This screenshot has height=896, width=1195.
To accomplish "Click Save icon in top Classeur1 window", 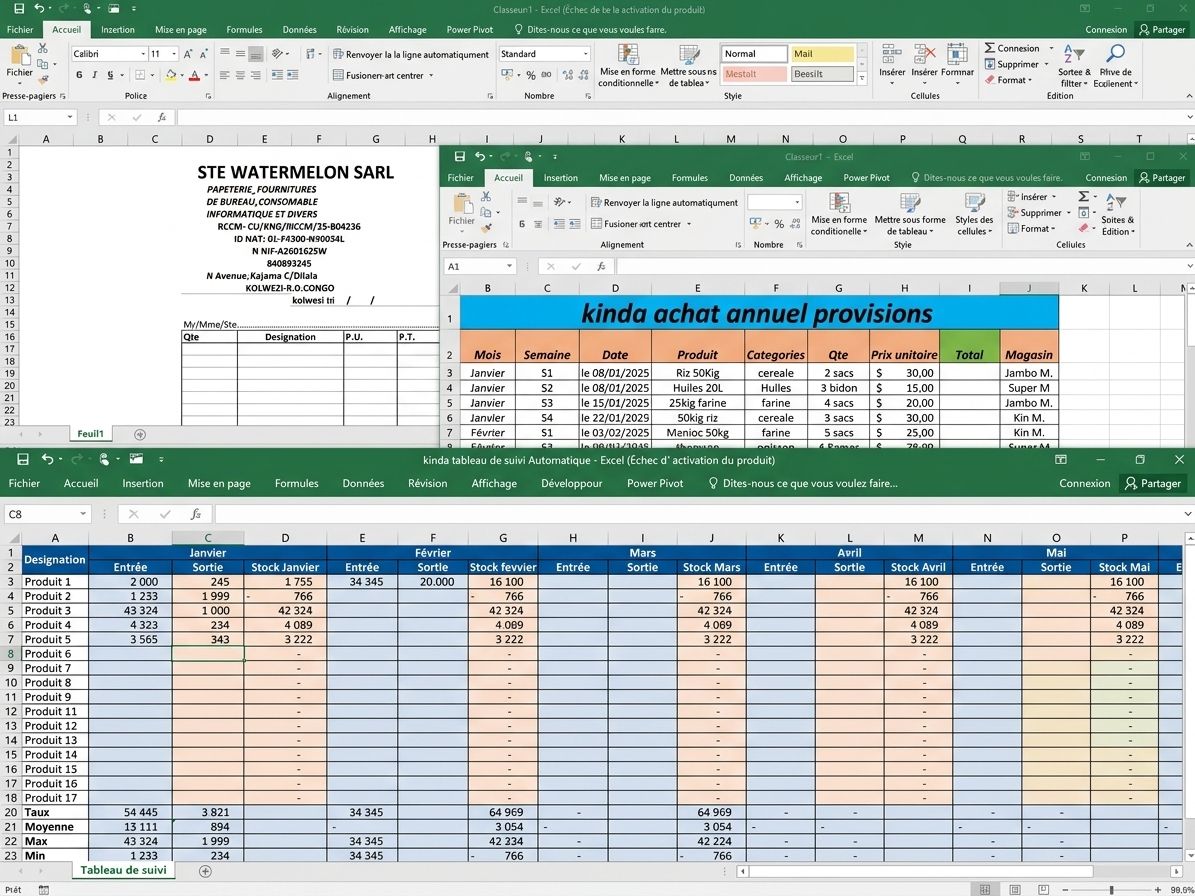I will coord(19,9).
